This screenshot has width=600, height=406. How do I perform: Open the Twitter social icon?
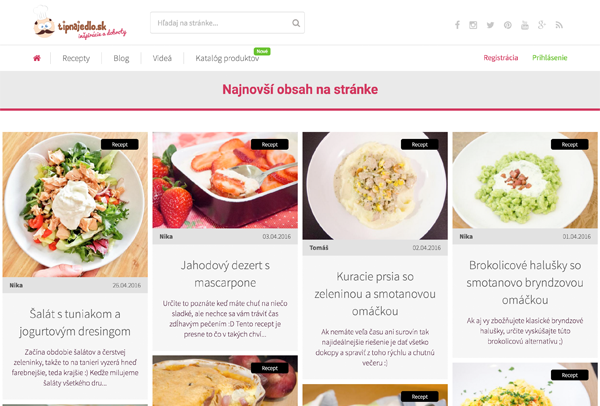[490, 25]
